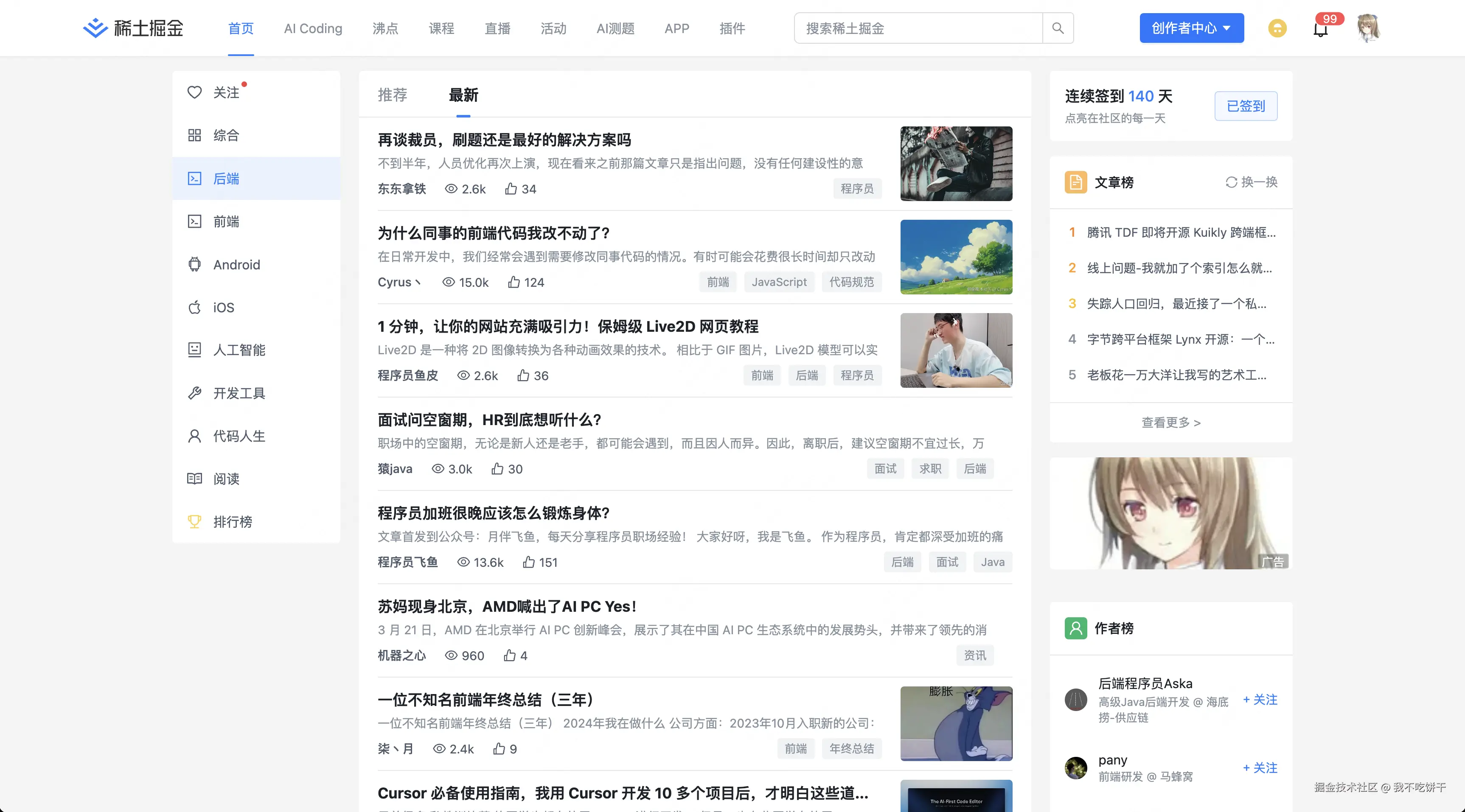
Task: Open the Tom cat article thumbnail
Action: (956, 723)
